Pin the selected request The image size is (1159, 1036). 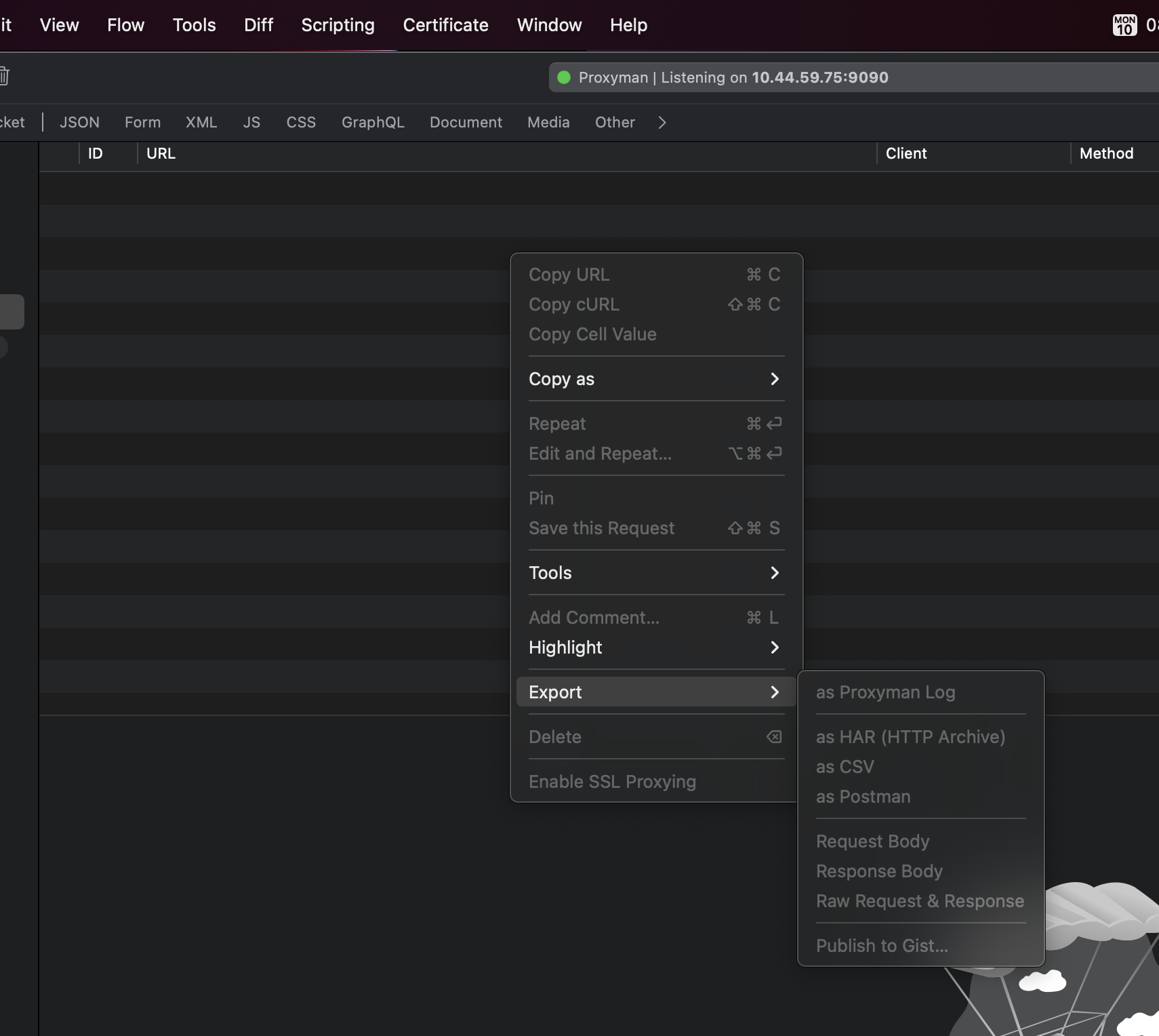[541, 498]
